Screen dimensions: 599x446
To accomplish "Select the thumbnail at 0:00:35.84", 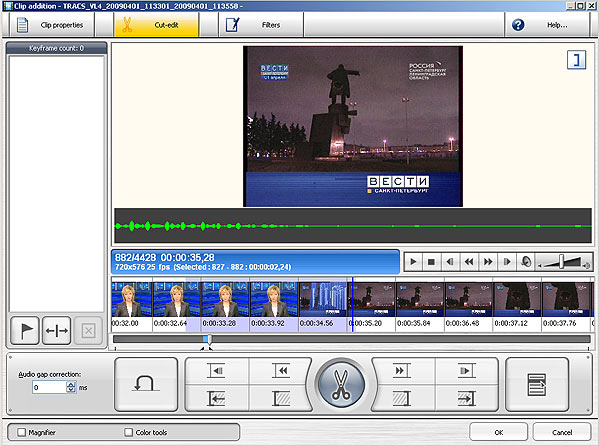I will coord(420,299).
